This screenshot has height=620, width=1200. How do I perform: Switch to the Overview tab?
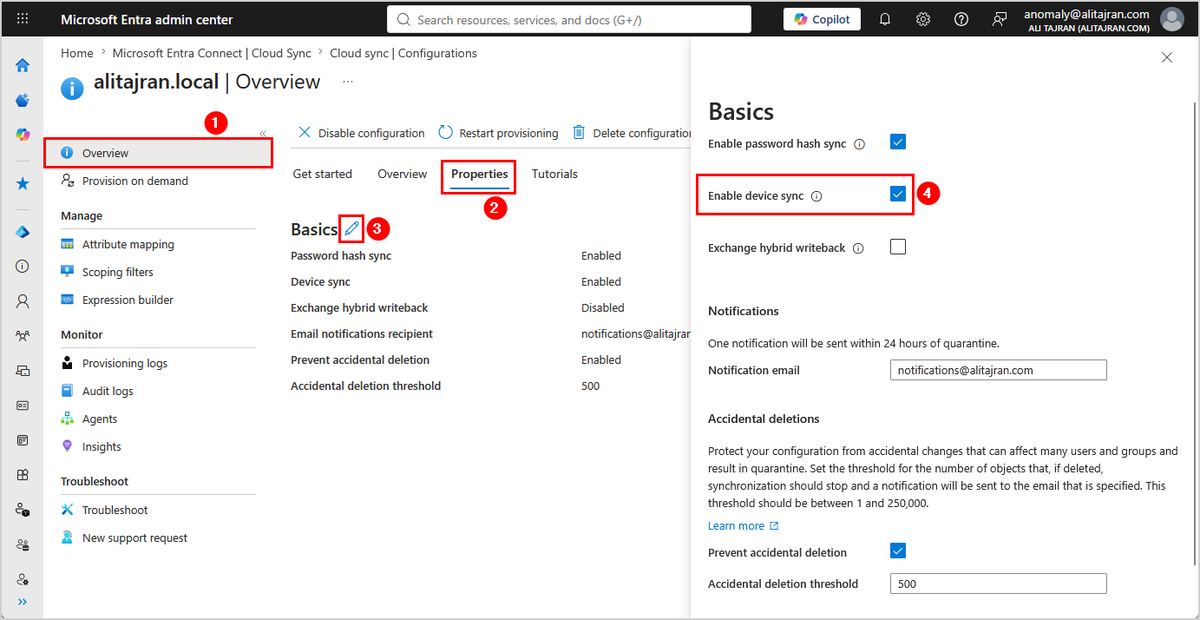pos(402,174)
